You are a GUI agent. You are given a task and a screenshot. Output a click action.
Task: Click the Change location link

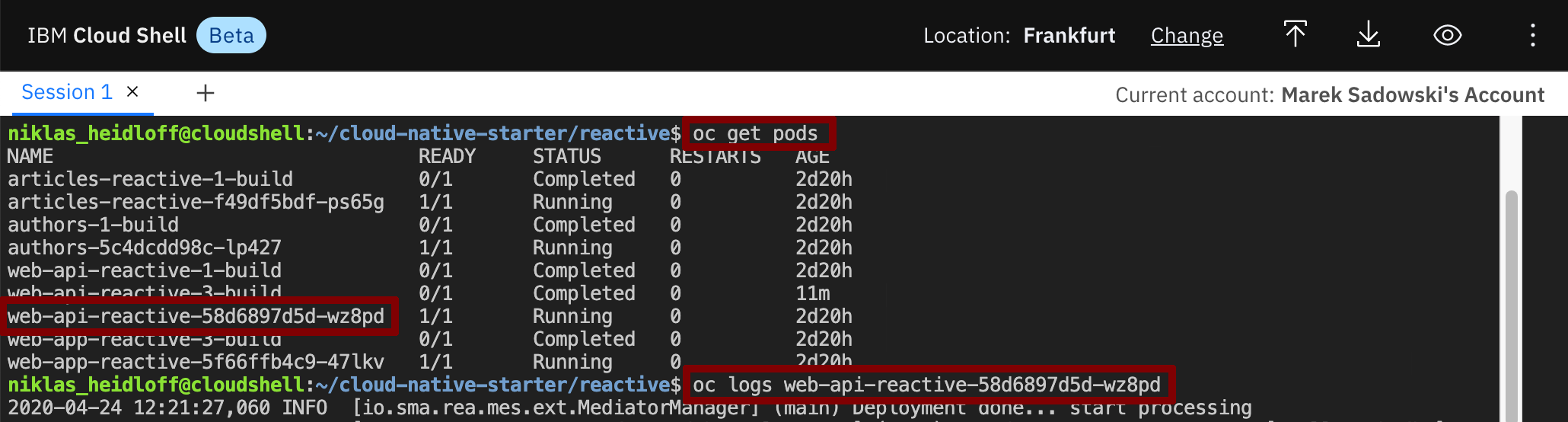[x=1187, y=36]
